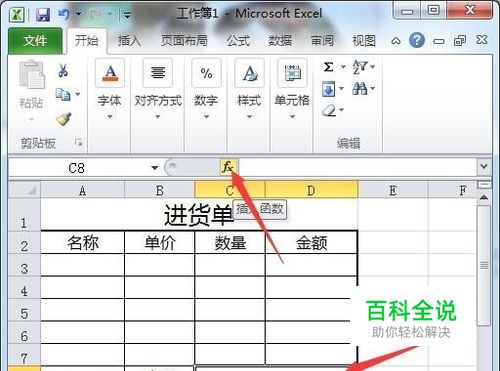The image size is (500, 371).
Task: Switch to the 插入 tab
Action: click(129, 41)
